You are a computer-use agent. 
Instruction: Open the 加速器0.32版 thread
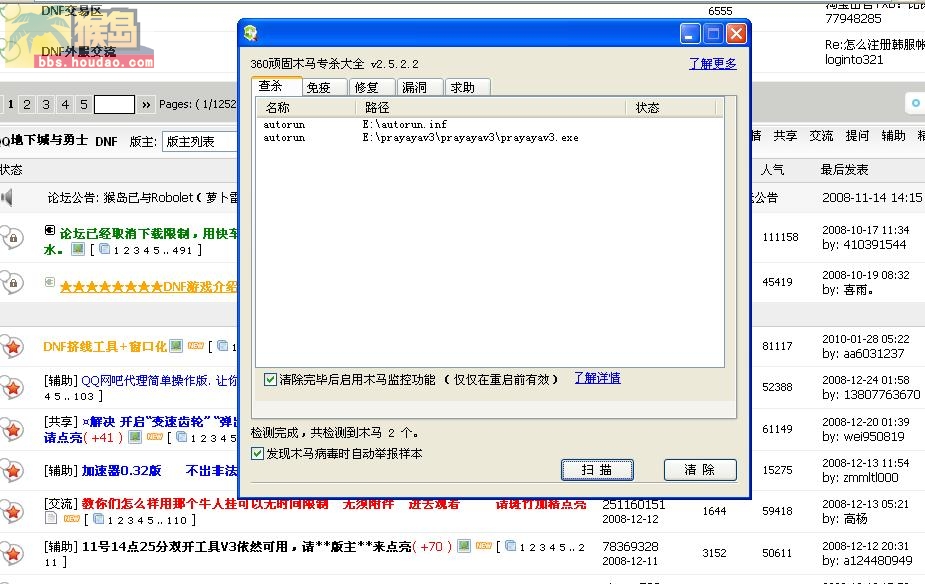click(x=122, y=471)
